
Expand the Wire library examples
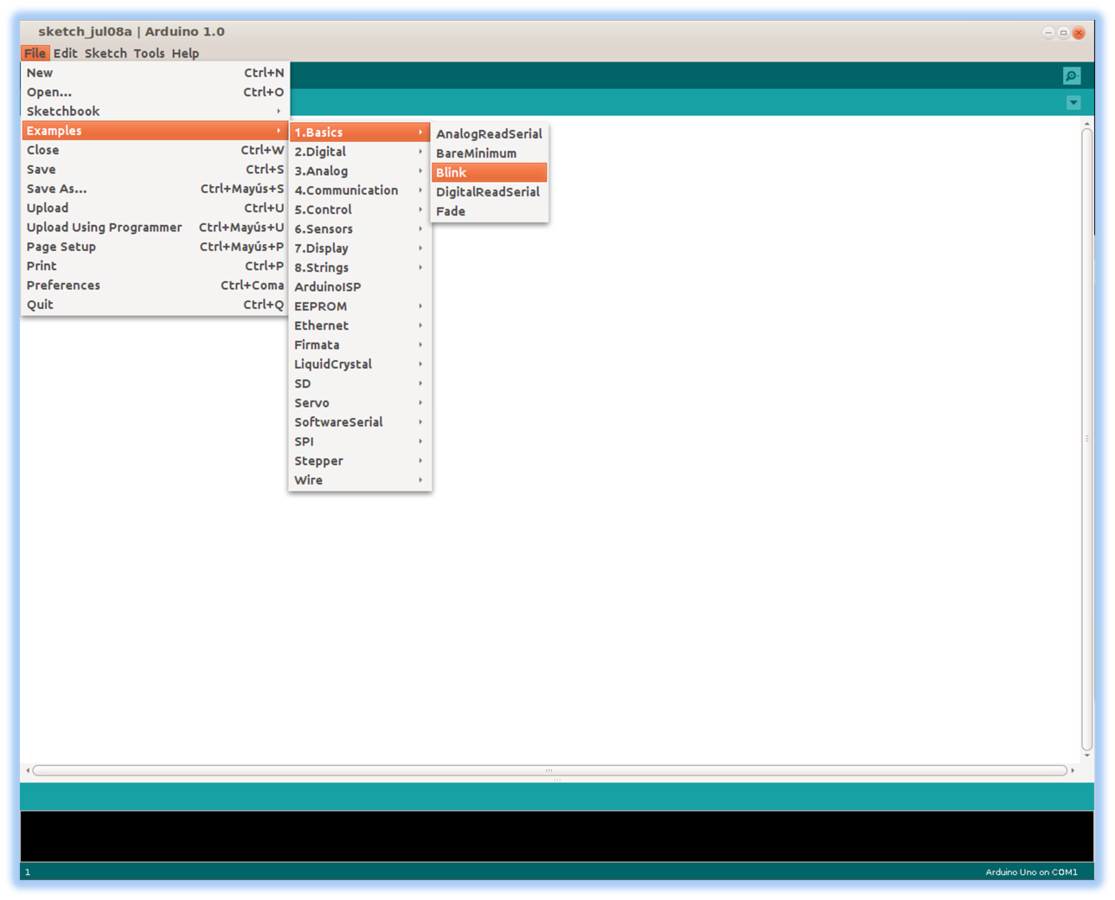tap(360, 480)
